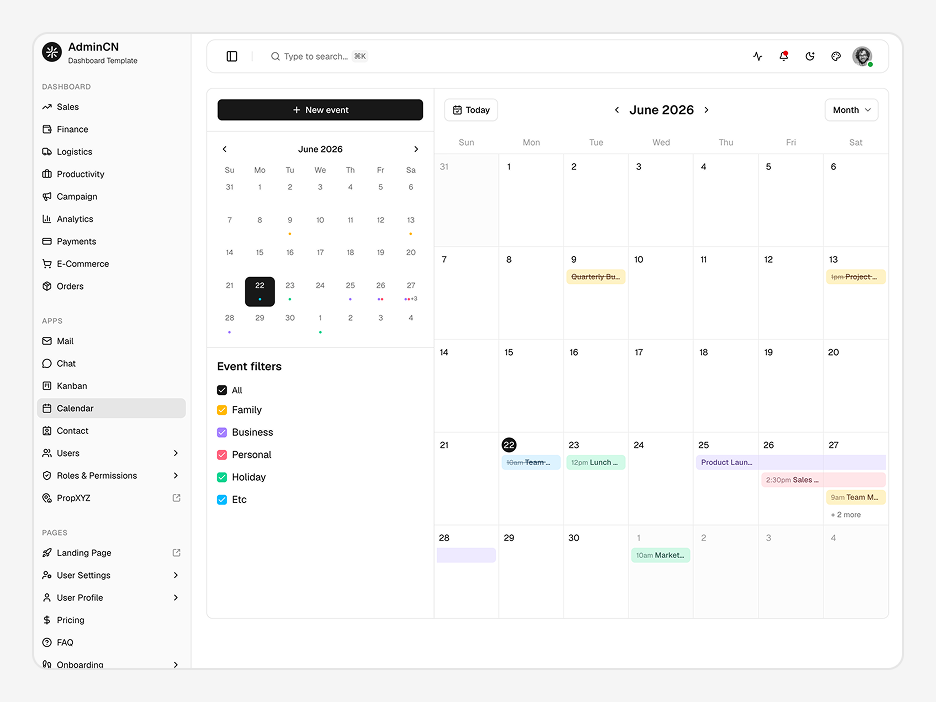This screenshot has height=702, width=936.
Task: Toggle the Holiday filter checkbox
Action: (x=222, y=477)
